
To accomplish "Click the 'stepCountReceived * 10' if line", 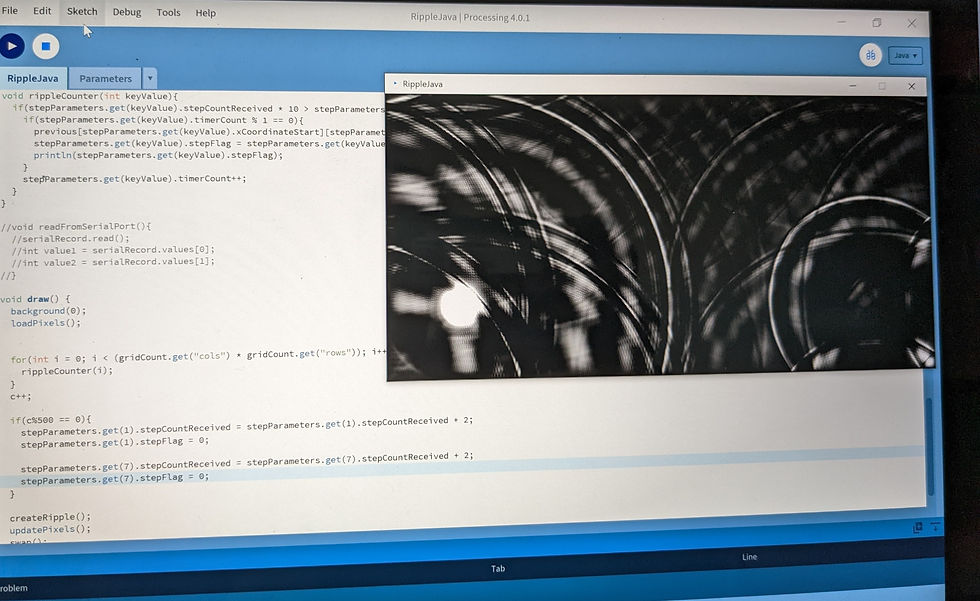I will coord(199,108).
